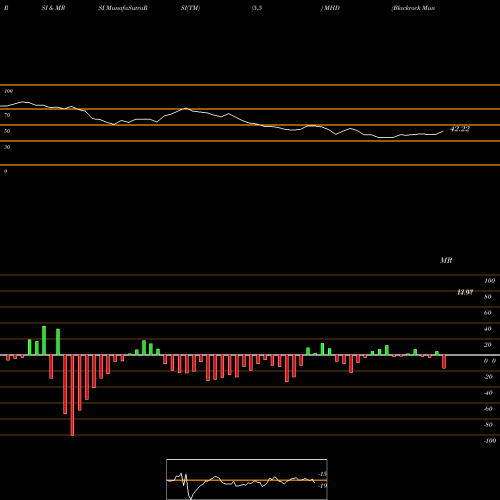Viewport: 500px width, 500px height.
Task: Click the mini chart thumbnail at bottom
Action: (x=247, y=479)
